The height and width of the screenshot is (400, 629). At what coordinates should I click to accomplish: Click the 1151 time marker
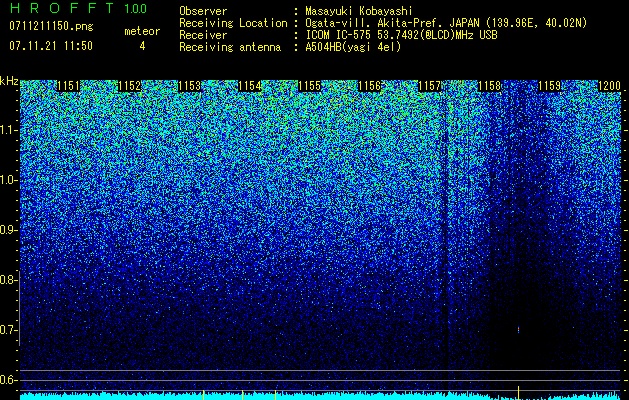pos(69,86)
